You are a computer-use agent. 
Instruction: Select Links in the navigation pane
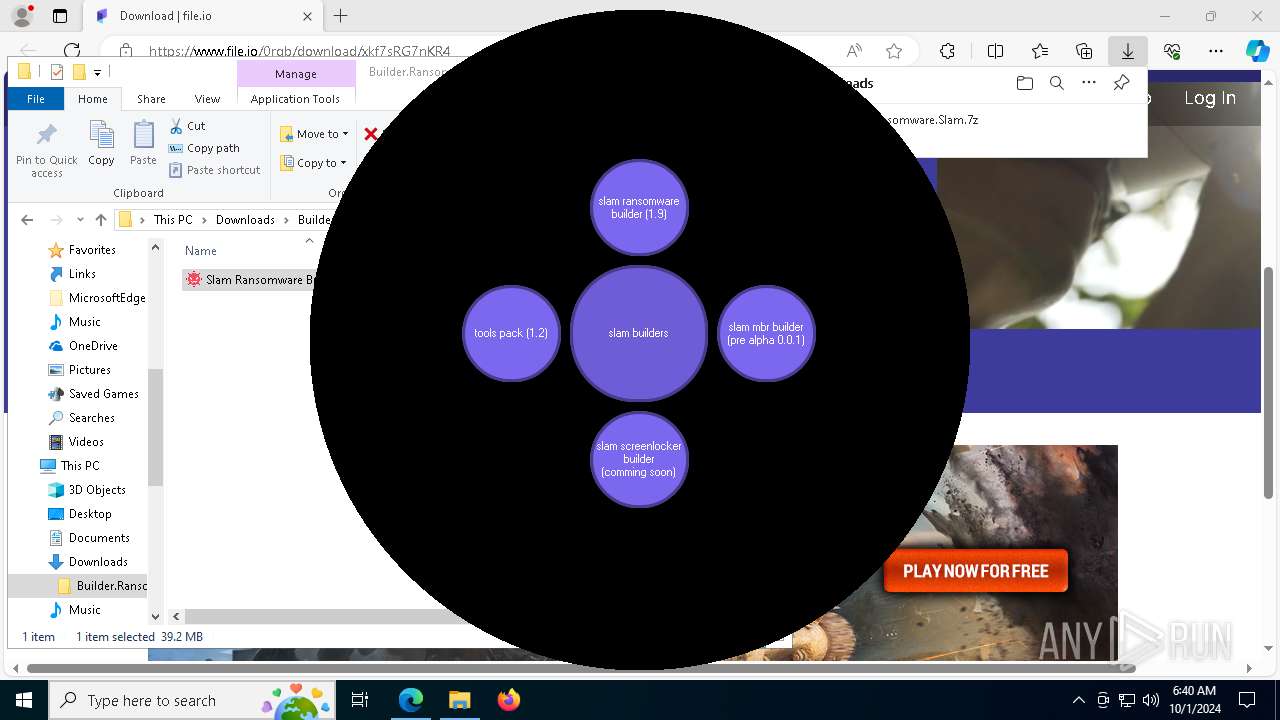(82, 274)
